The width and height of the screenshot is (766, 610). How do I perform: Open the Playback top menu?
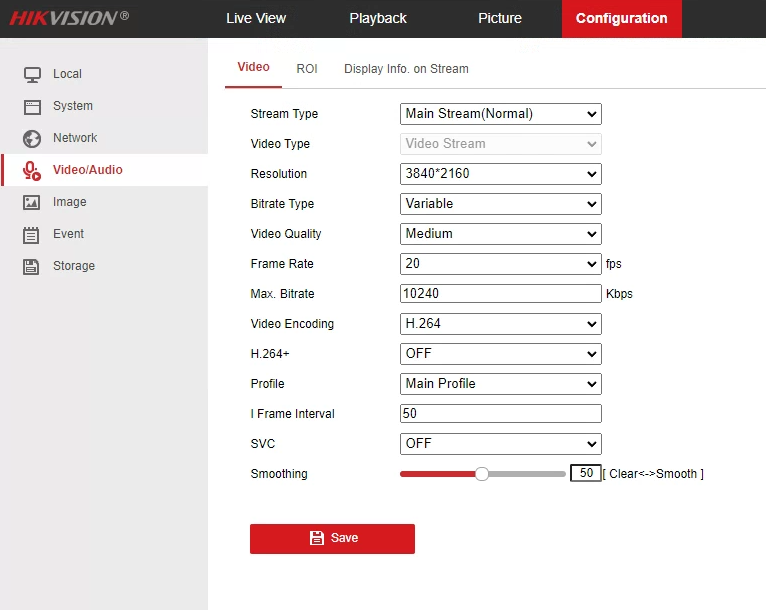[x=378, y=18]
